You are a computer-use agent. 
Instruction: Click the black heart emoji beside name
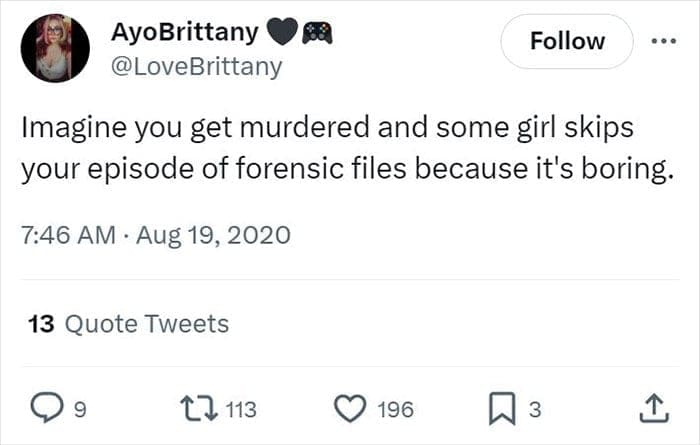point(283,34)
